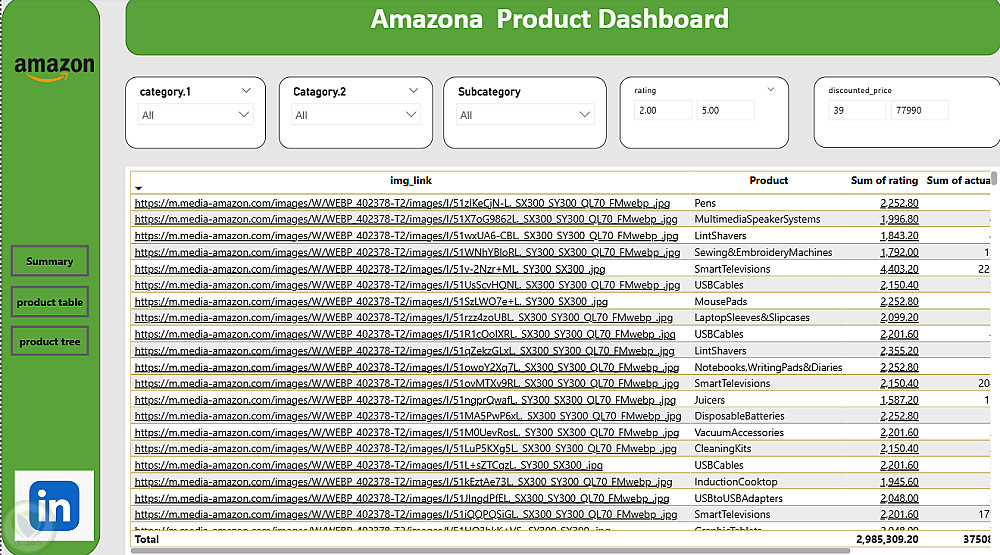The width and height of the screenshot is (1000, 555).
Task: Click rating value 1,587.20
Action: click(x=899, y=400)
